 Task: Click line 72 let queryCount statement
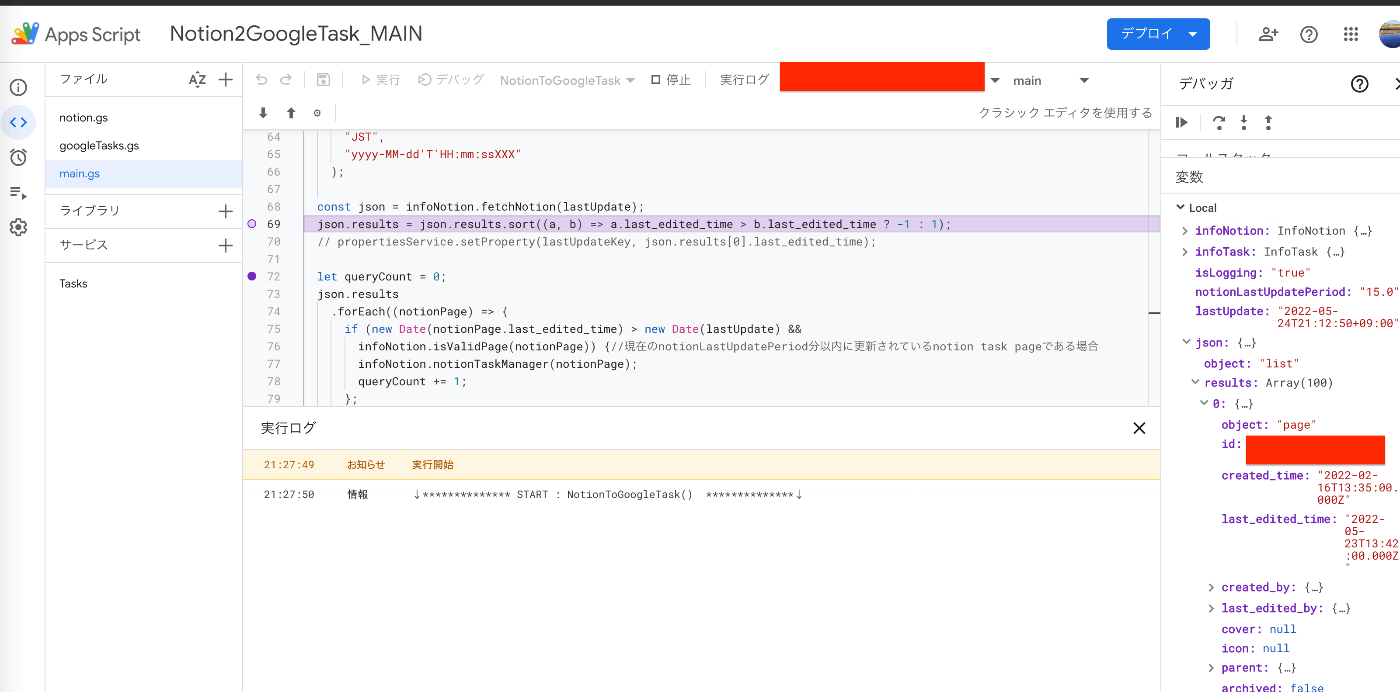tap(381, 277)
